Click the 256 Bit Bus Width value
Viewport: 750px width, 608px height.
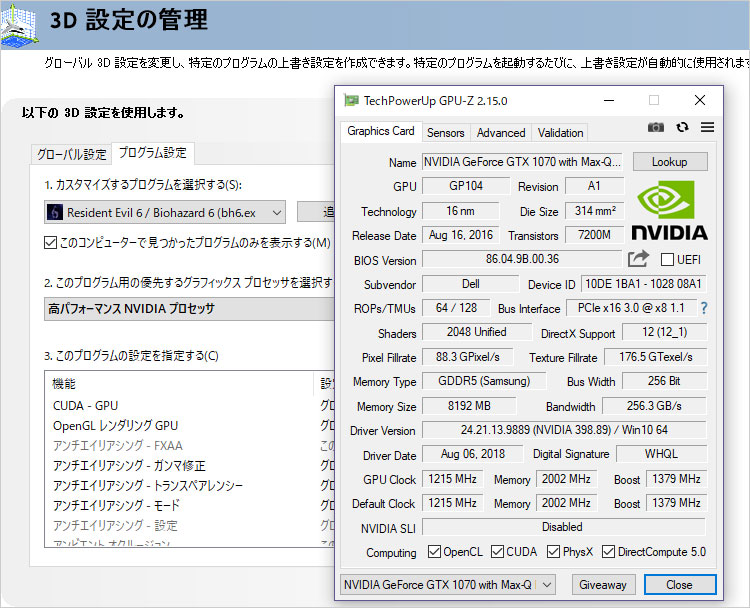664,381
